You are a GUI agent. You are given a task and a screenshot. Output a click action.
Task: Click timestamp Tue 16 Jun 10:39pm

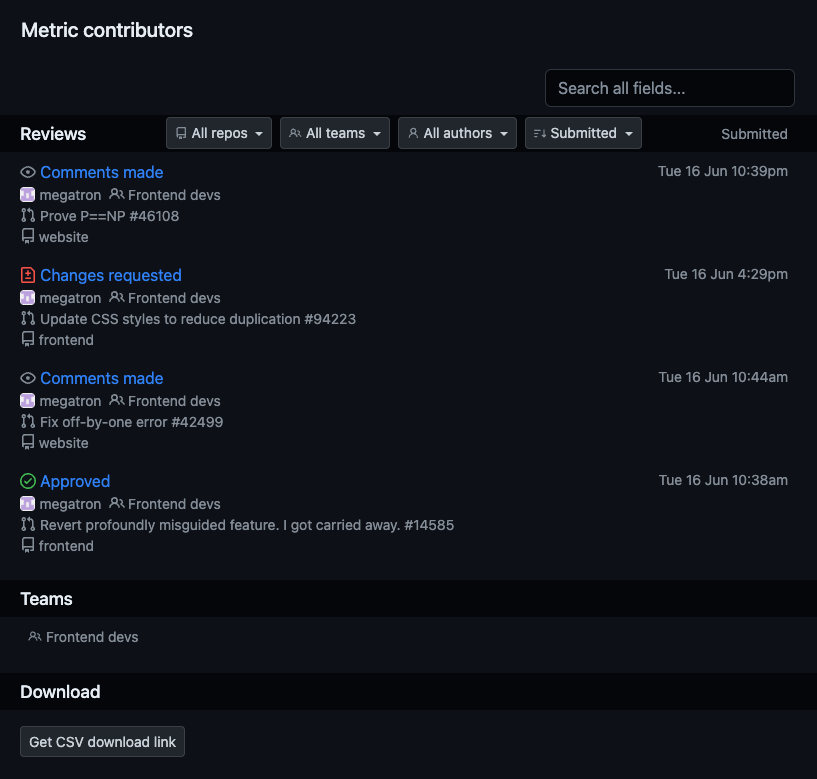coord(723,171)
